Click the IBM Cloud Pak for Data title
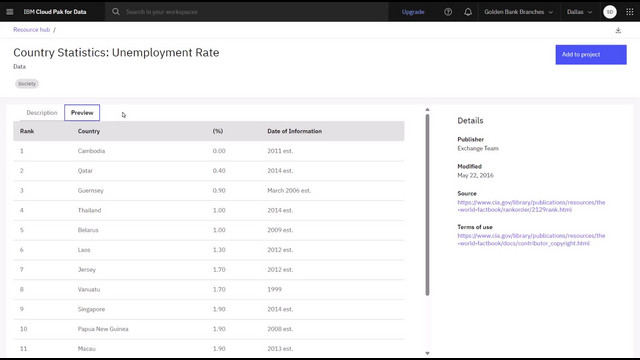 (55, 12)
